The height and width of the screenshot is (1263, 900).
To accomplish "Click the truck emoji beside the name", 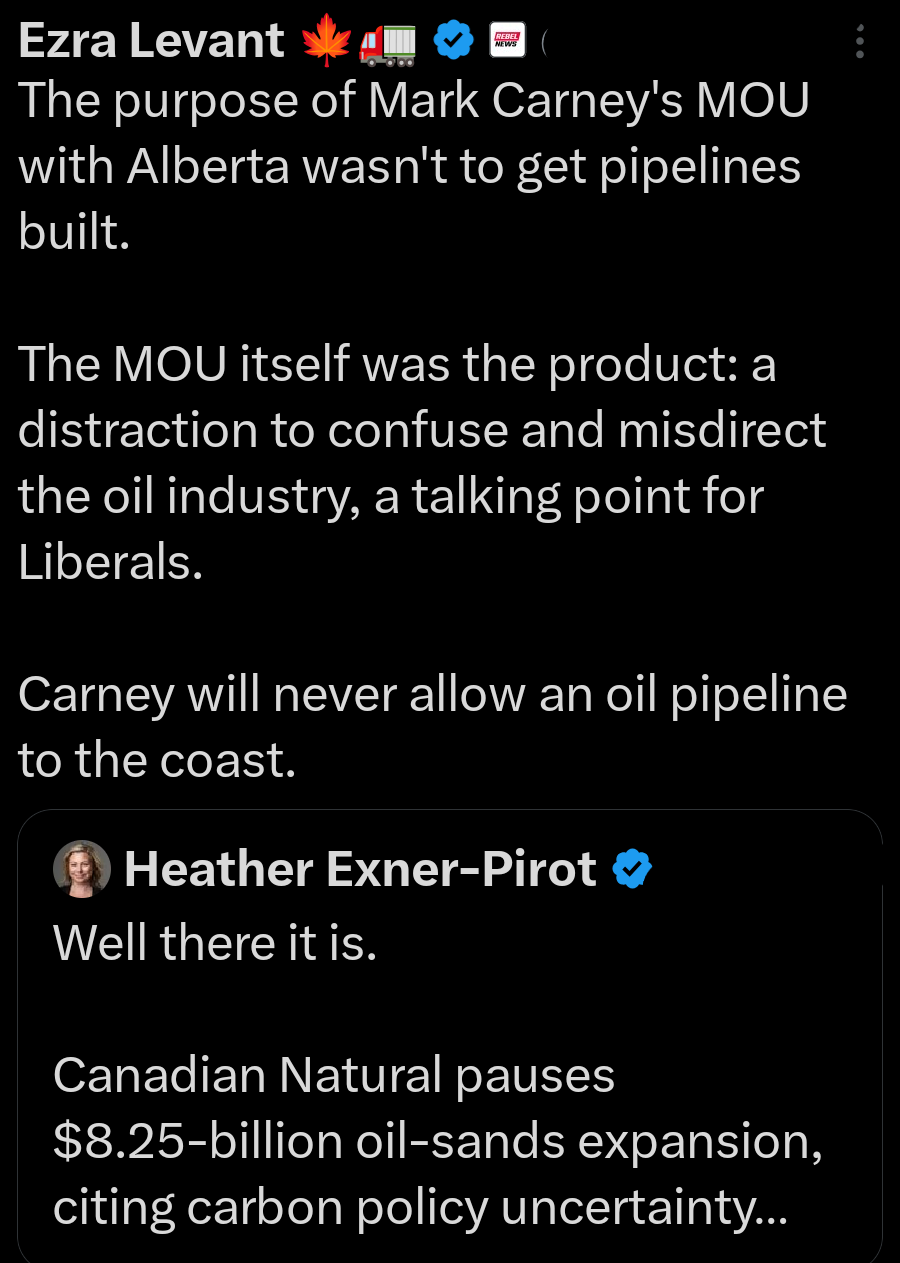I will [387, 41].
